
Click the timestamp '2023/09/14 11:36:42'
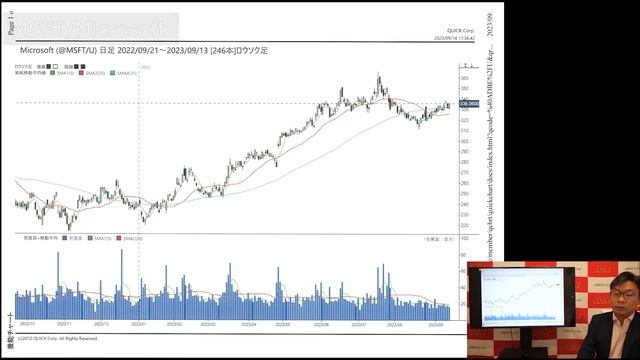coord(454,38)
